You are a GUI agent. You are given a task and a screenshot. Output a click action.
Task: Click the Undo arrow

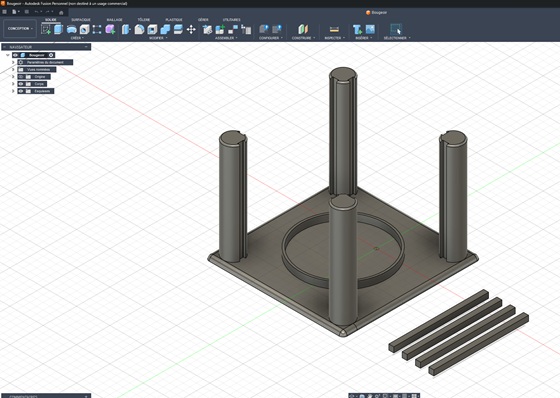click(37, 12)
